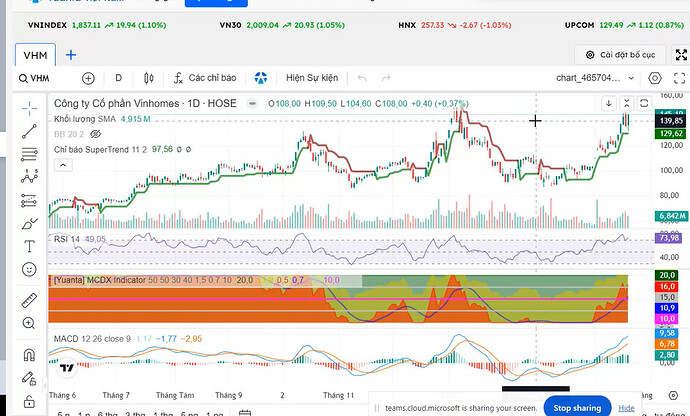Screen dimensions: 690x416
Task: Select the VN30 index ticker
Action: pyautogui.click(x=282, y=25)
